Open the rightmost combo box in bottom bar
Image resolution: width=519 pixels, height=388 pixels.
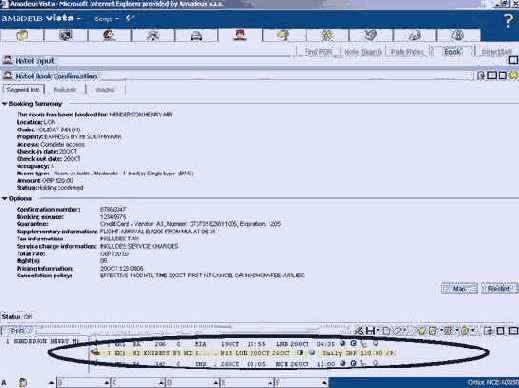point(301,383)
